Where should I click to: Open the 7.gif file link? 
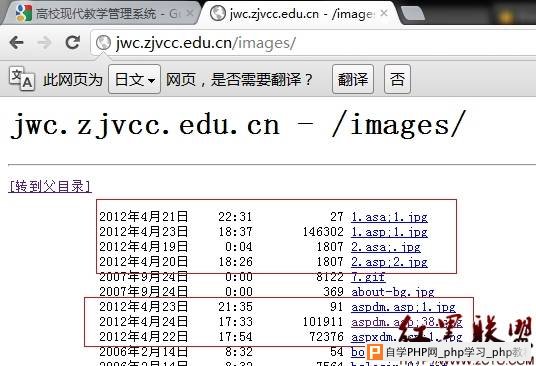coord(368,277)
